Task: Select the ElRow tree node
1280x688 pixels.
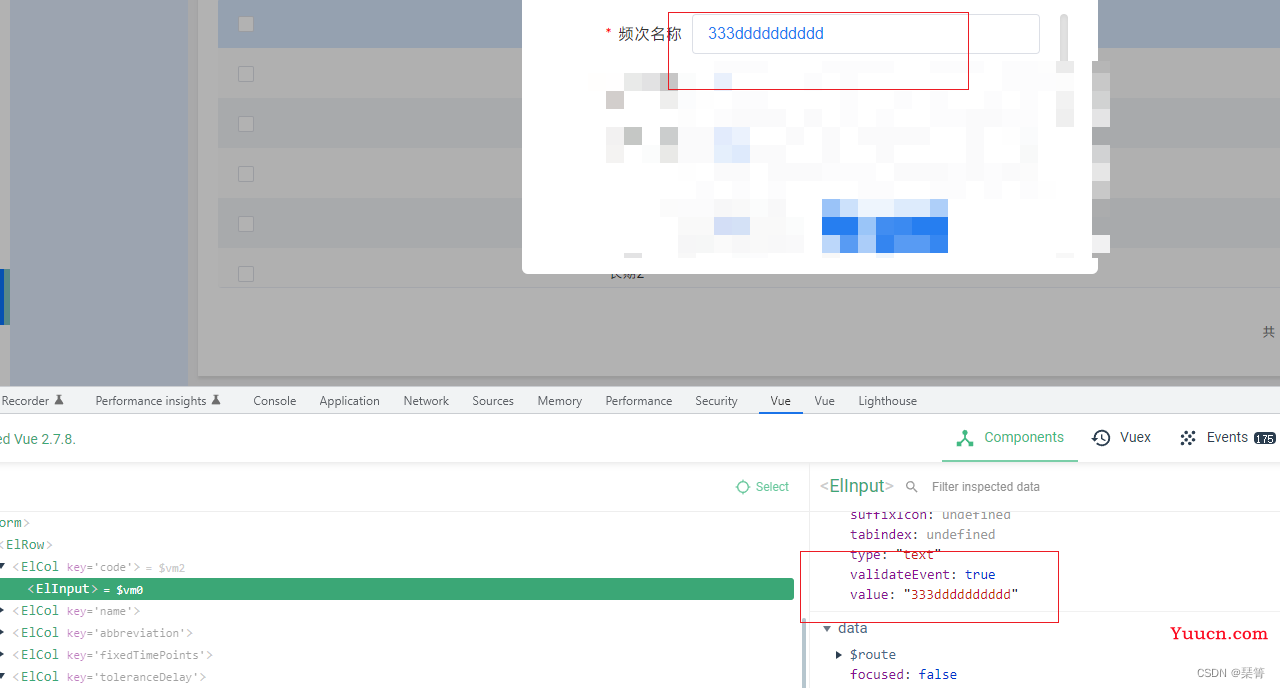Action: (27, 545)
